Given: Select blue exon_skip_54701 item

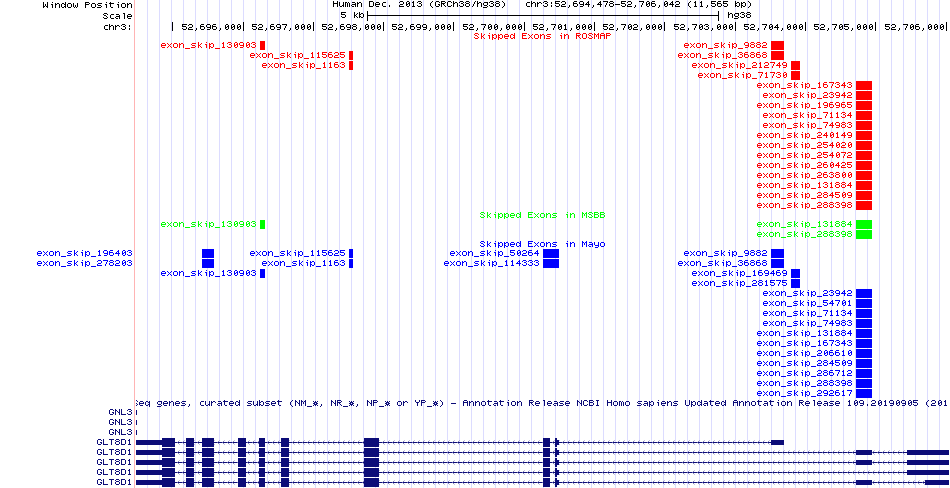Looking at the screenshot, I should tap(864, 303).
